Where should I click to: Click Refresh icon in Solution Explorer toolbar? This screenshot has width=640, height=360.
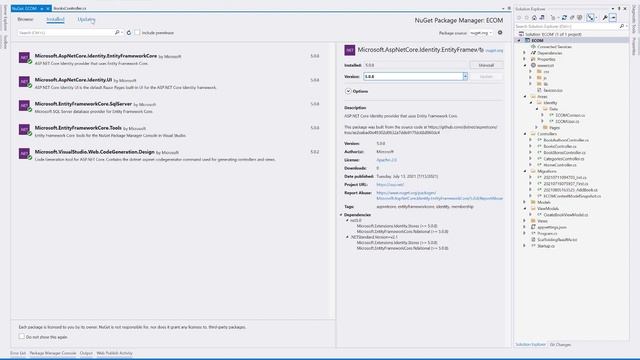point(564,18)
